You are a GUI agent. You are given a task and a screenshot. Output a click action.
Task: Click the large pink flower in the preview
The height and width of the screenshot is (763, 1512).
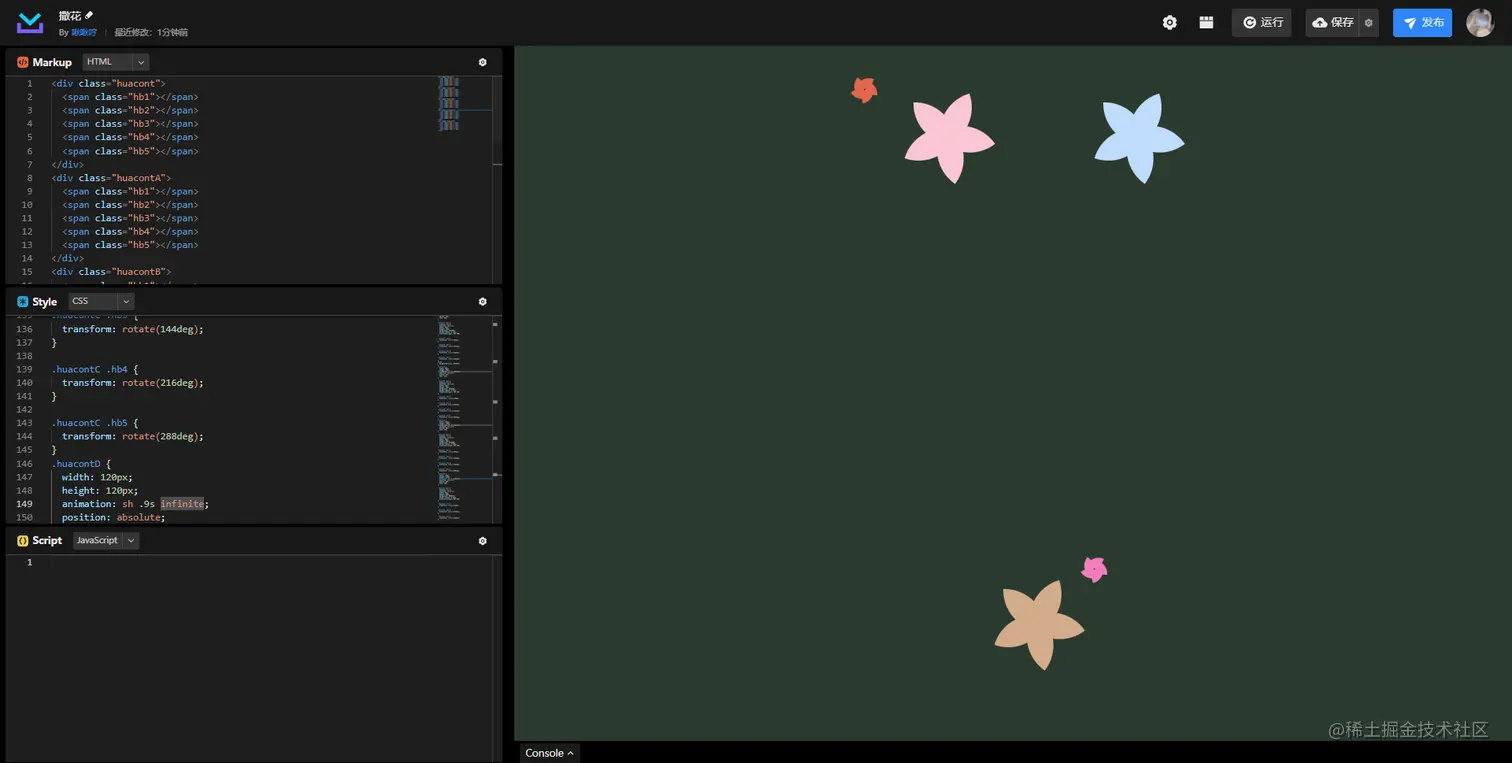[x=949, y=138]
